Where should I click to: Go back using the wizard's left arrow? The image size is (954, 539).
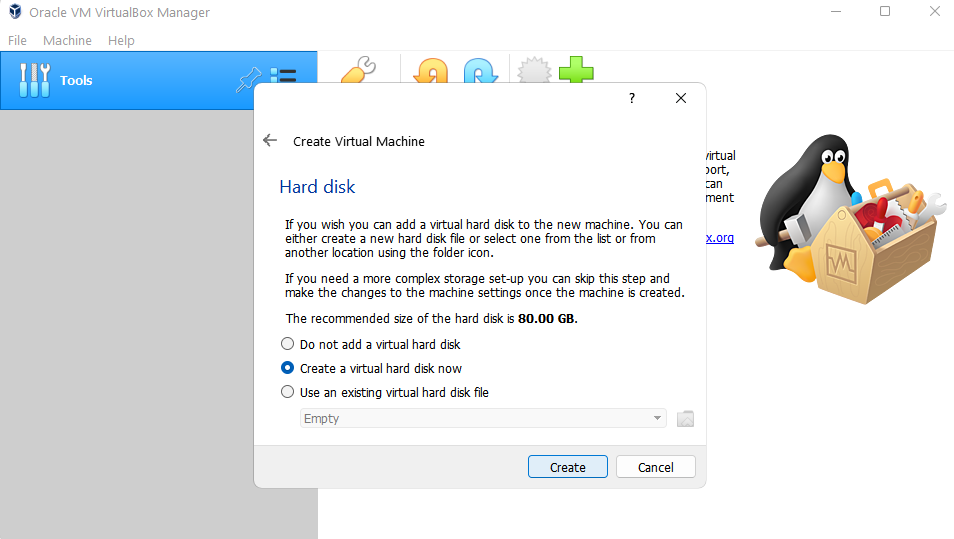(270, 141)
